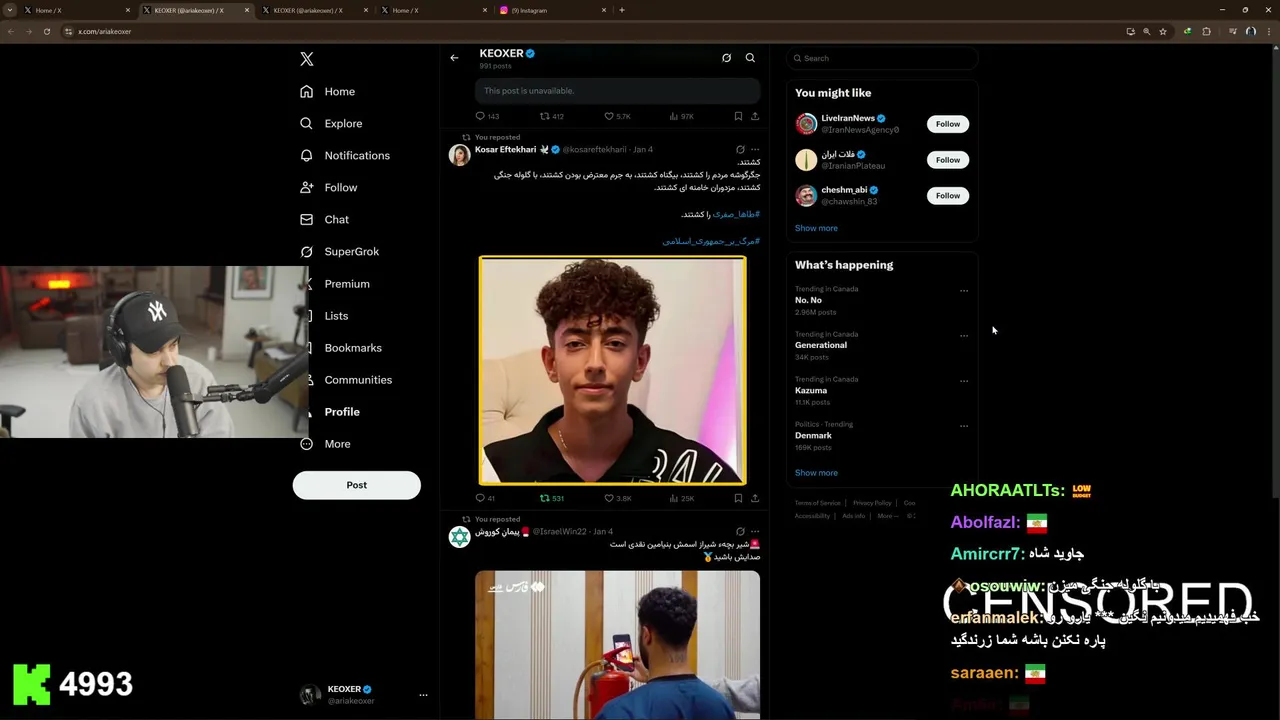Follow LiveIranNews

[947, 124]
